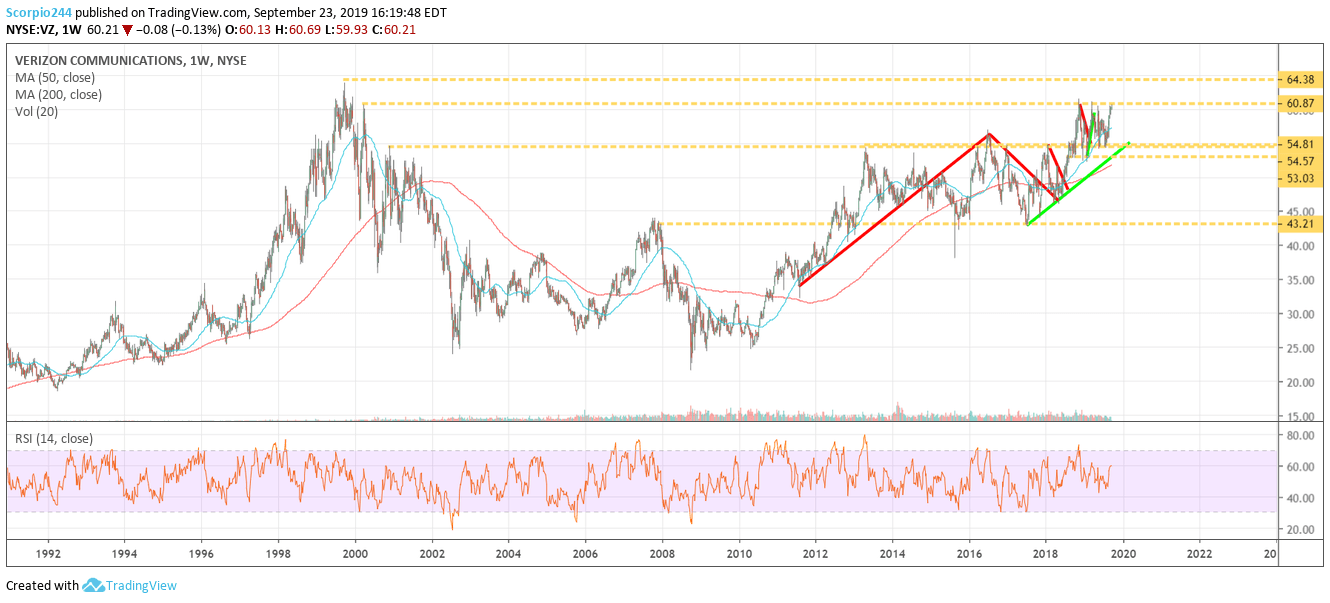
Task: Click the 2022 year on time axis
Action: pos(1199,553)
